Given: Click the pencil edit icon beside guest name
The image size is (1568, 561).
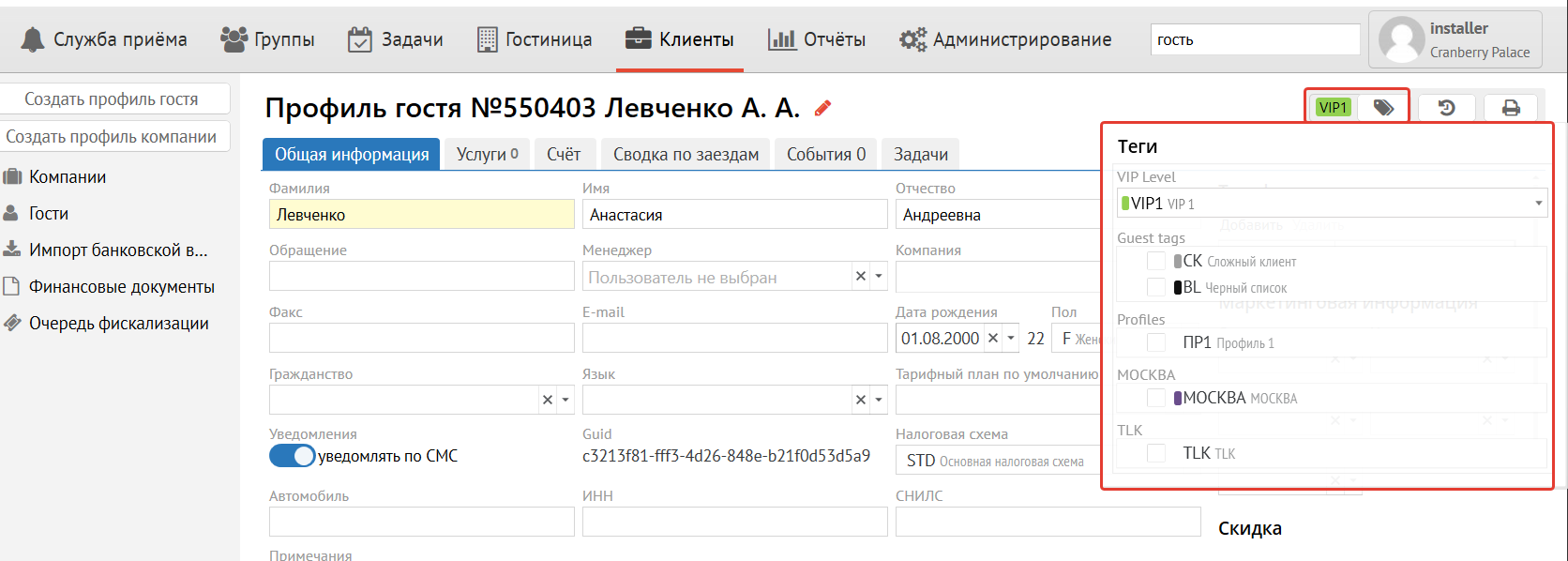Looking at the screenshot, I should (822, 108).
